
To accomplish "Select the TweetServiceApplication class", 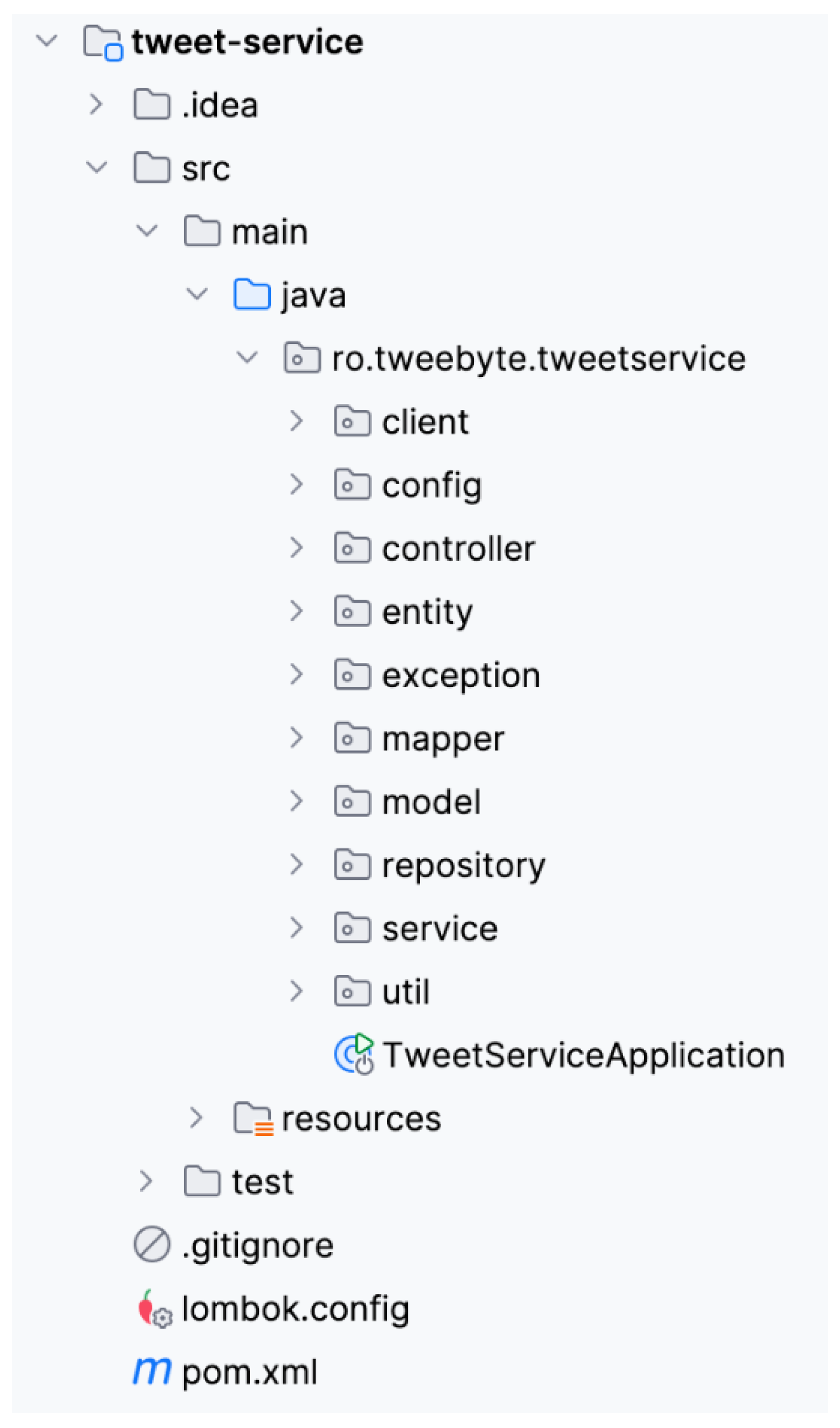I will pyautogui.click(x=583, y=1055).
